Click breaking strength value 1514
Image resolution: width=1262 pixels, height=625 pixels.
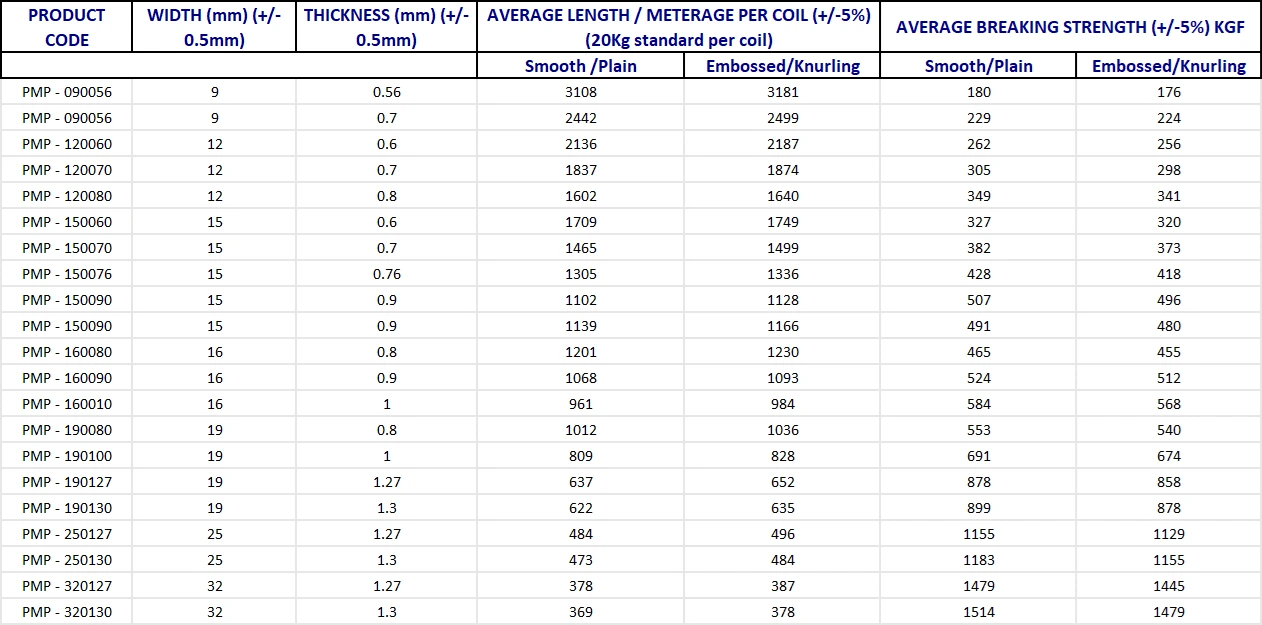click(x=979, y=612)
